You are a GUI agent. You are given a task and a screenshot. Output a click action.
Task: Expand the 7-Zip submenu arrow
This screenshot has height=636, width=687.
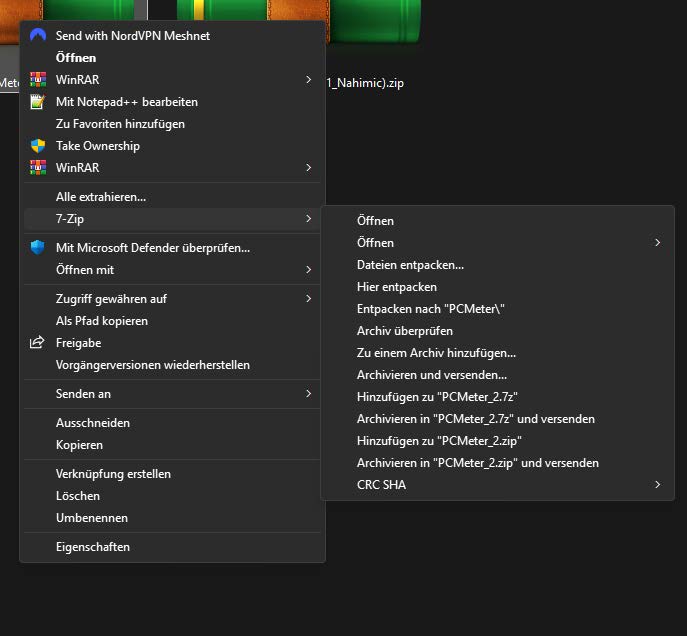pos(308,218)
